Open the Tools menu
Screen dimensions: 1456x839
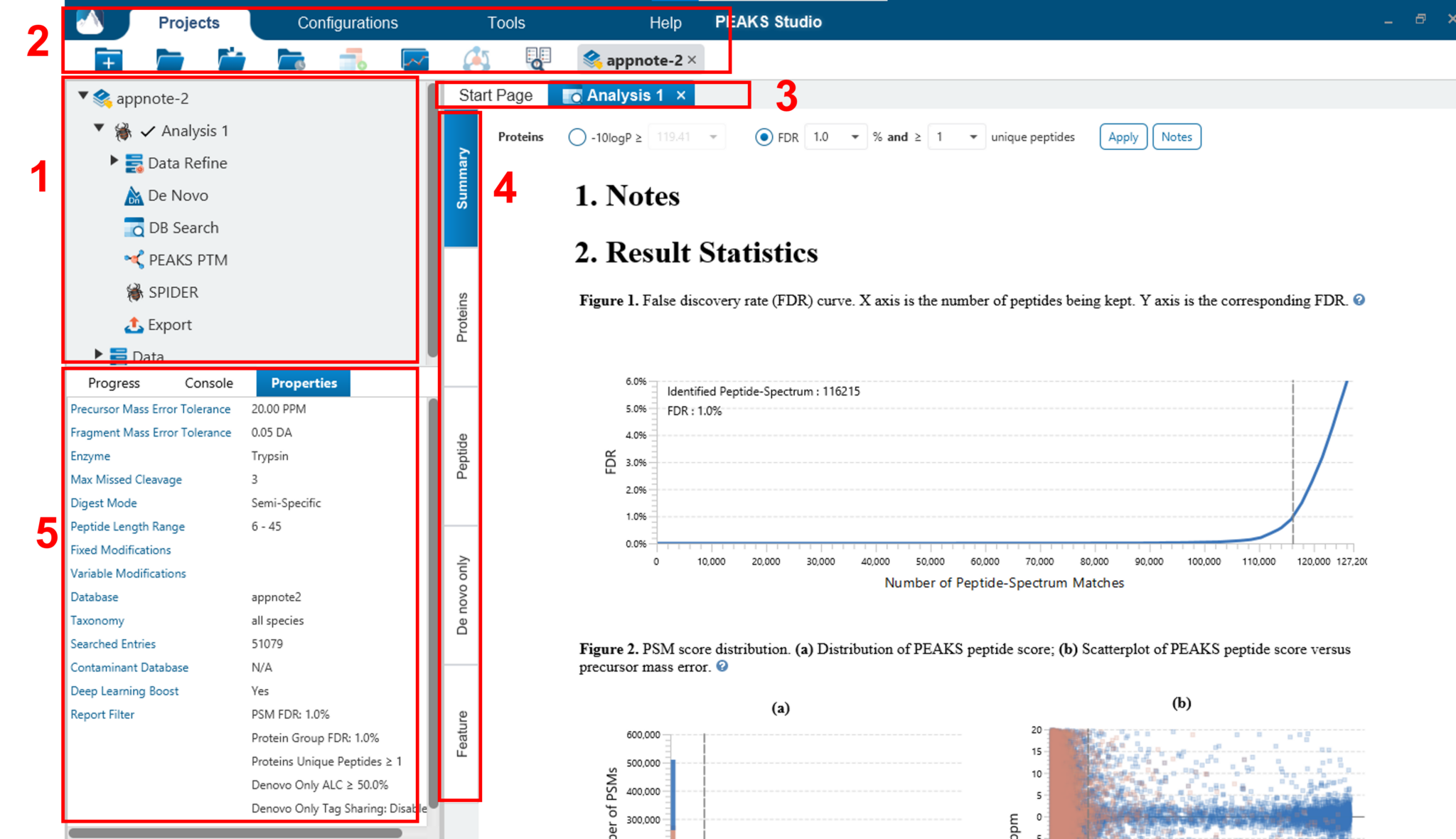tap(506, 23)
